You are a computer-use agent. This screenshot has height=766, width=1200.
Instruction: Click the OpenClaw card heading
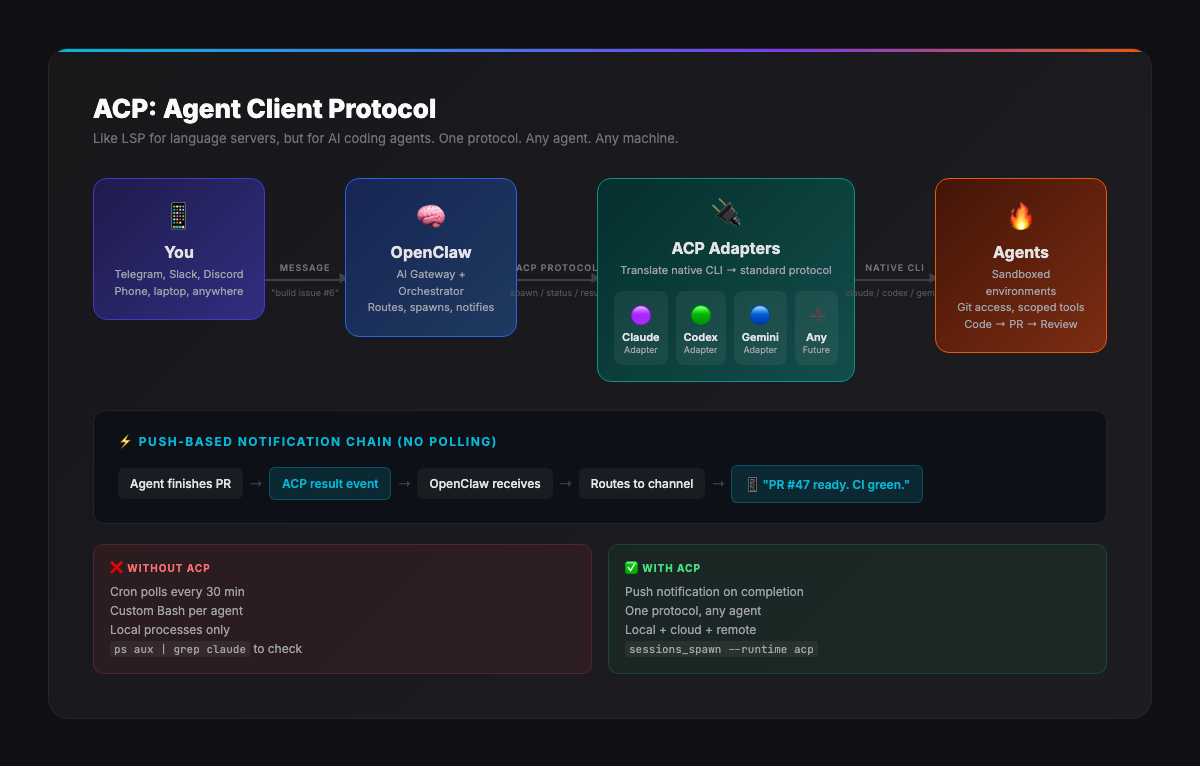[431, 252]
